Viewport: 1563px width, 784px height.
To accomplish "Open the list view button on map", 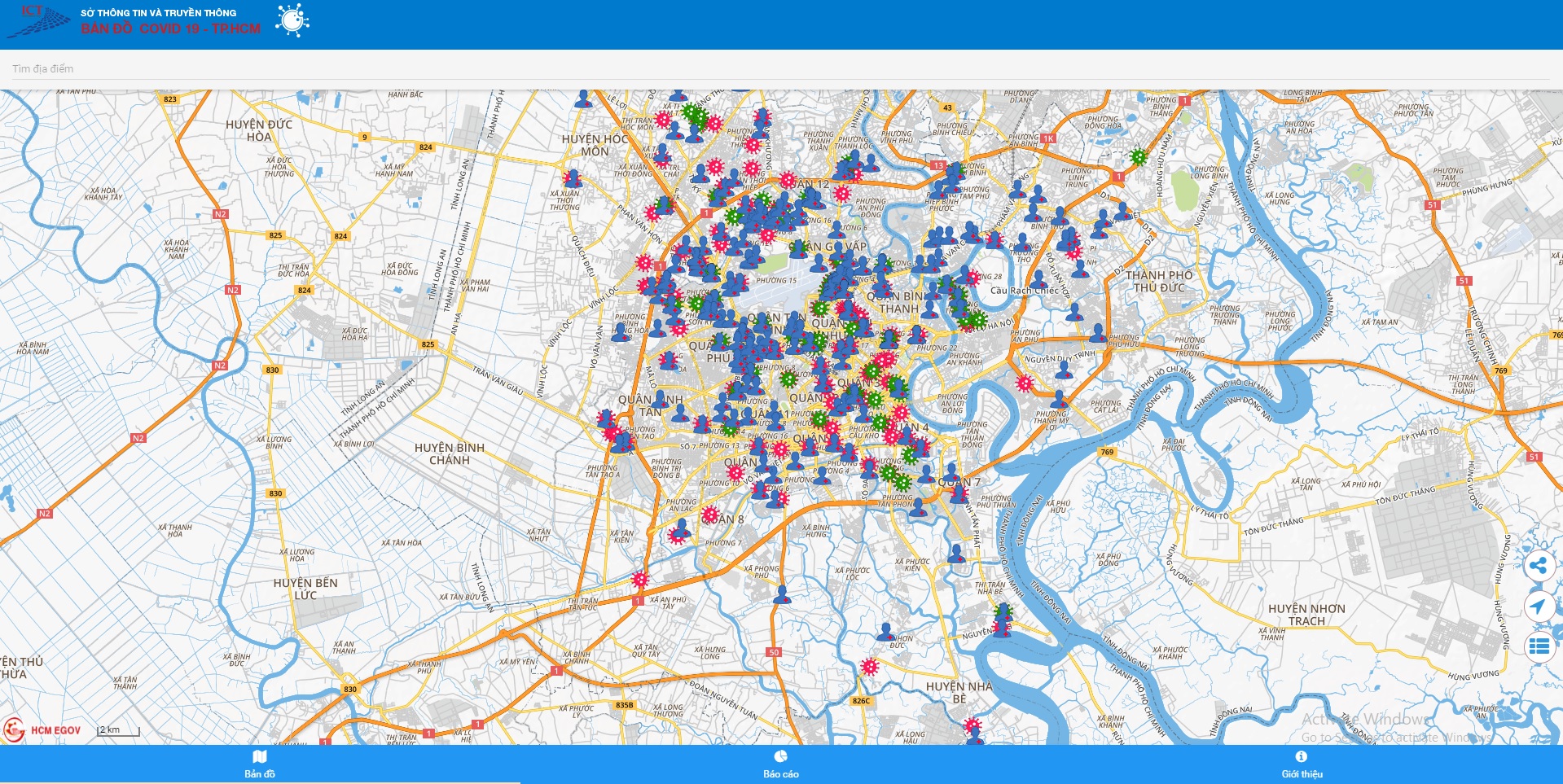I will [1538, 646].
